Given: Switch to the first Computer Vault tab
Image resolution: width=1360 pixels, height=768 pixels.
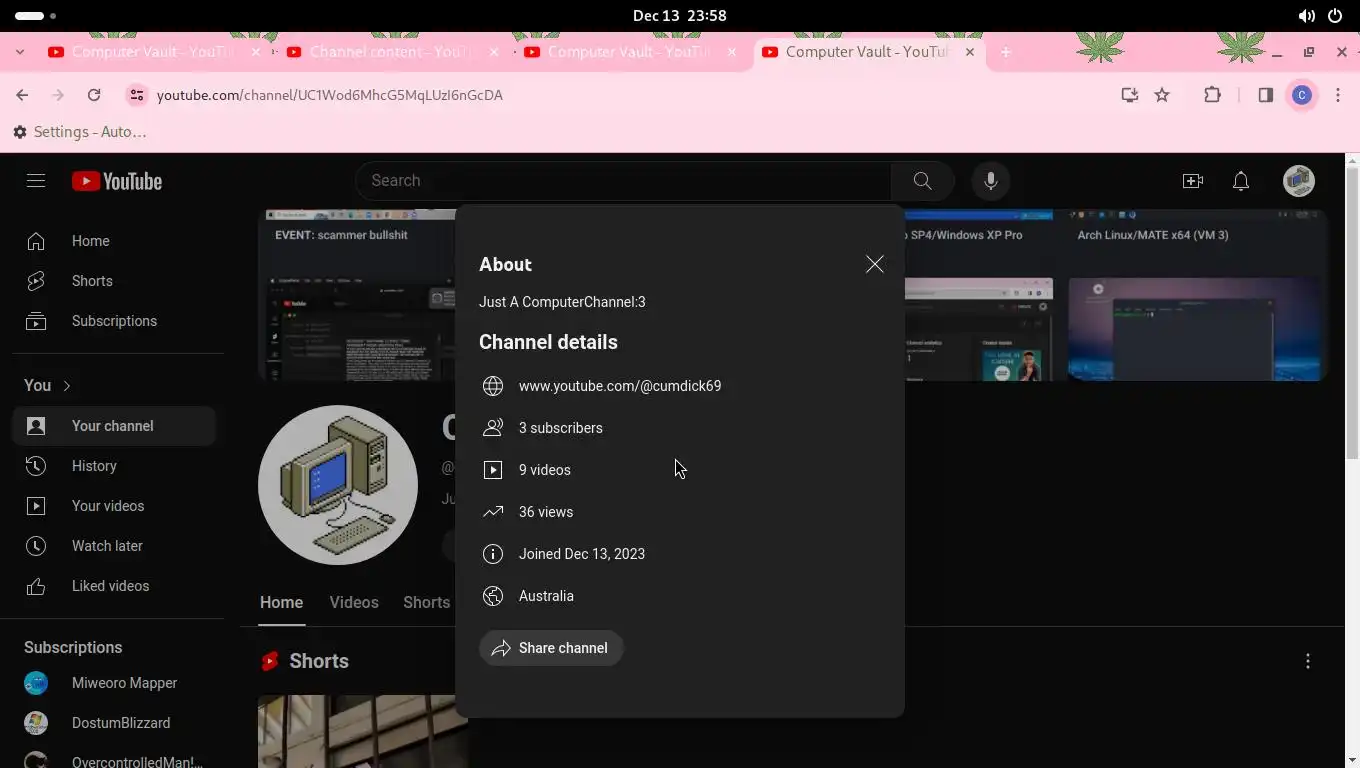Looking at the screenshot, I should click(152, 52).
